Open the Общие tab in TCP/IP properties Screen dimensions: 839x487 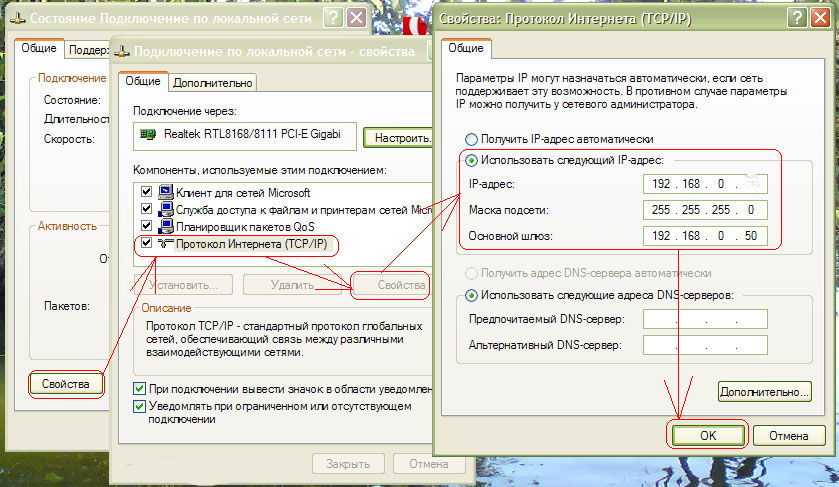465,48
